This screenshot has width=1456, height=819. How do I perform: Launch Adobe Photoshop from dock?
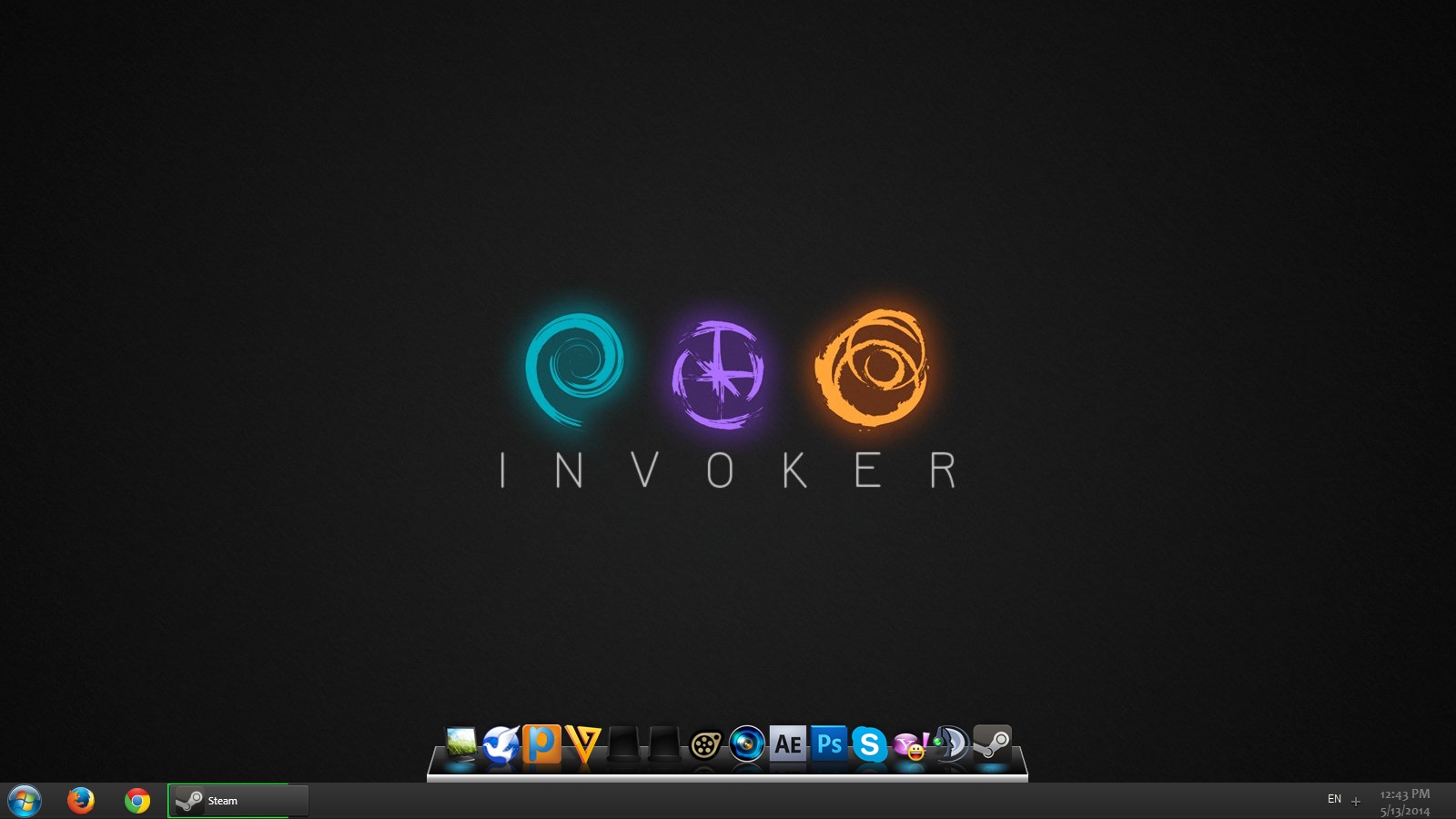(829, 743)
